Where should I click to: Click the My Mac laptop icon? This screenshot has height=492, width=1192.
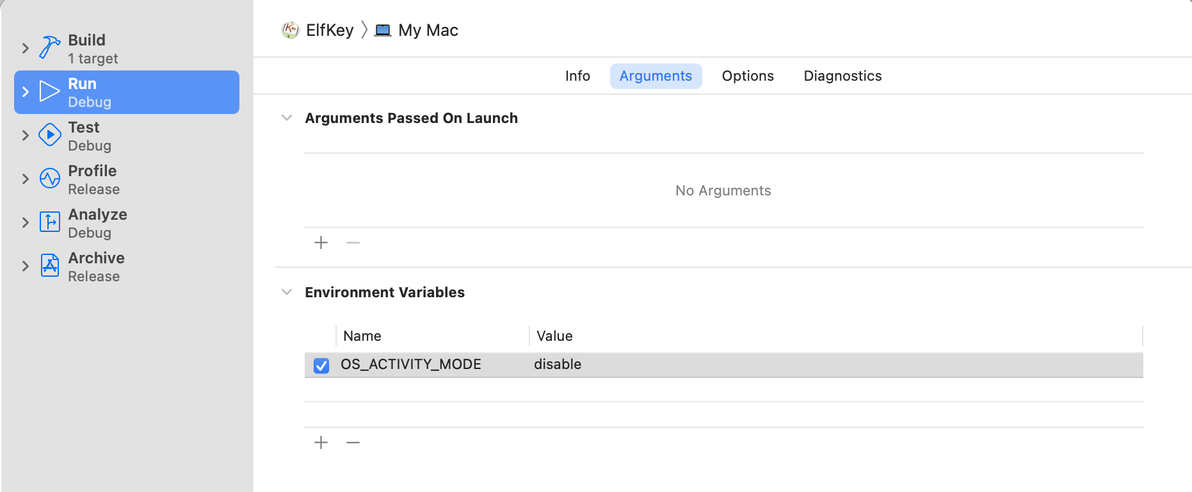coord(383,30)
